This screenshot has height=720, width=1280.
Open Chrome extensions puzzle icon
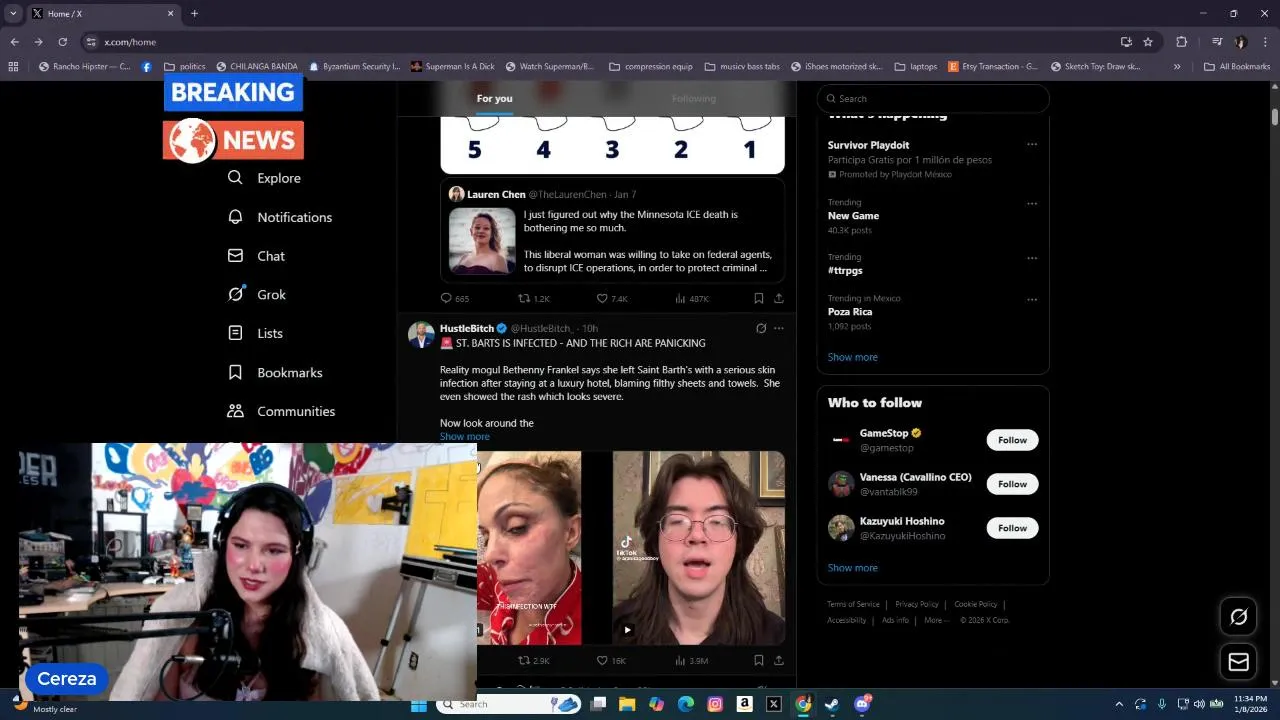click(x=1181, y=42)
